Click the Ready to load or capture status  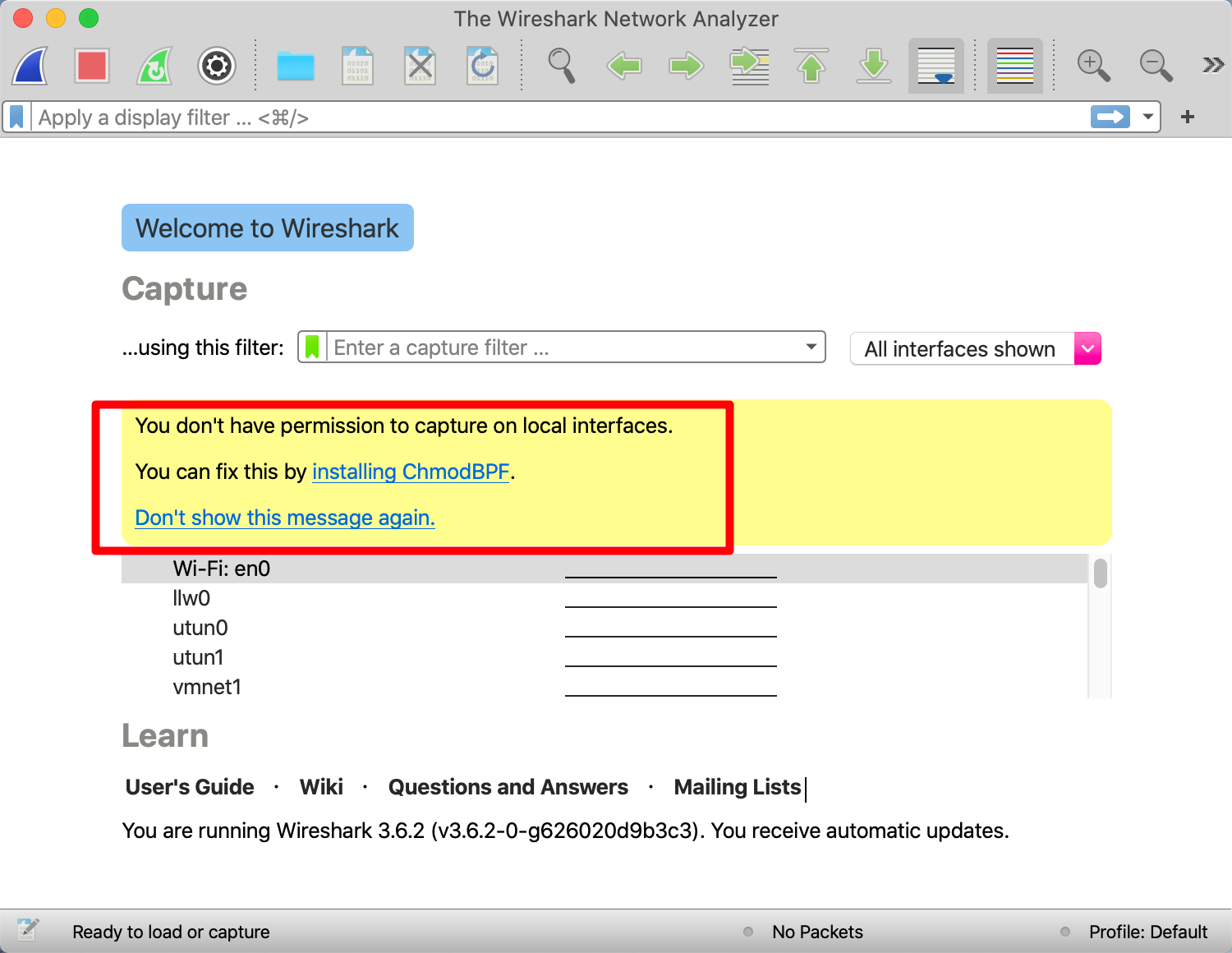(x=171, y=932)
